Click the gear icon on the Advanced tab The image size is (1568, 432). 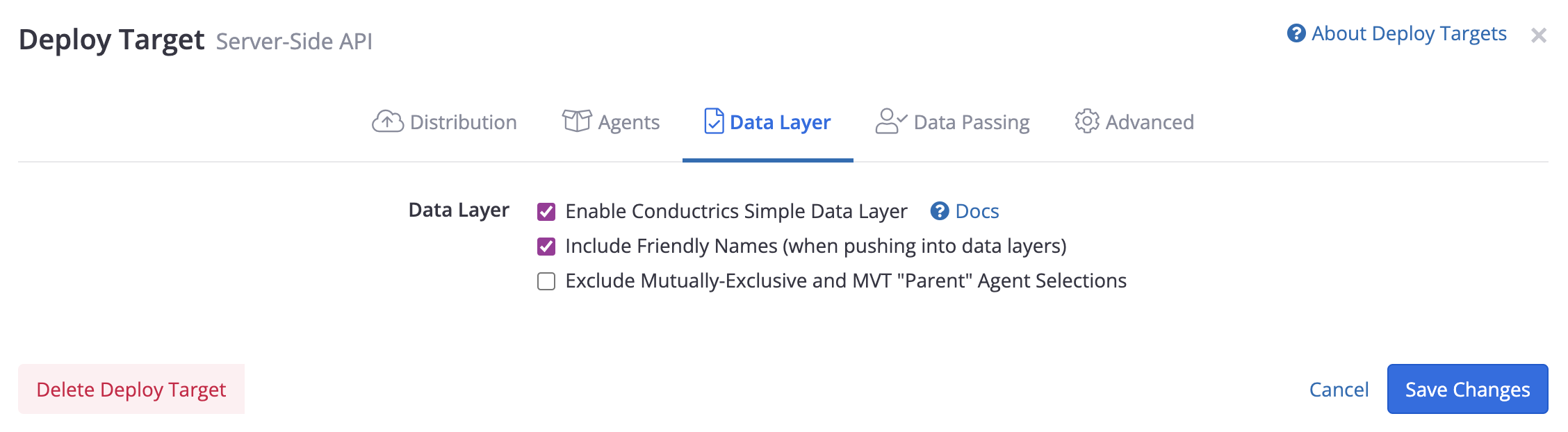(1086, 122)
